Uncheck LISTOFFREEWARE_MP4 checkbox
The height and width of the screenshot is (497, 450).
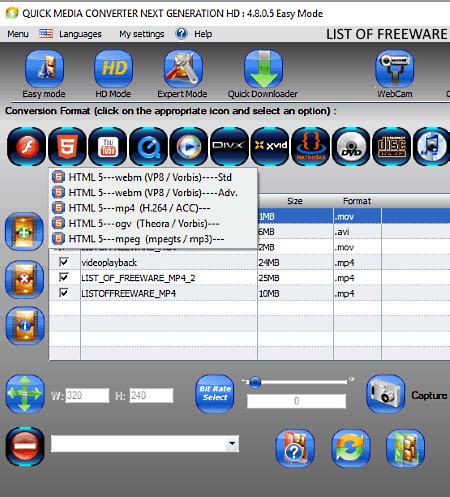(64, 292)
